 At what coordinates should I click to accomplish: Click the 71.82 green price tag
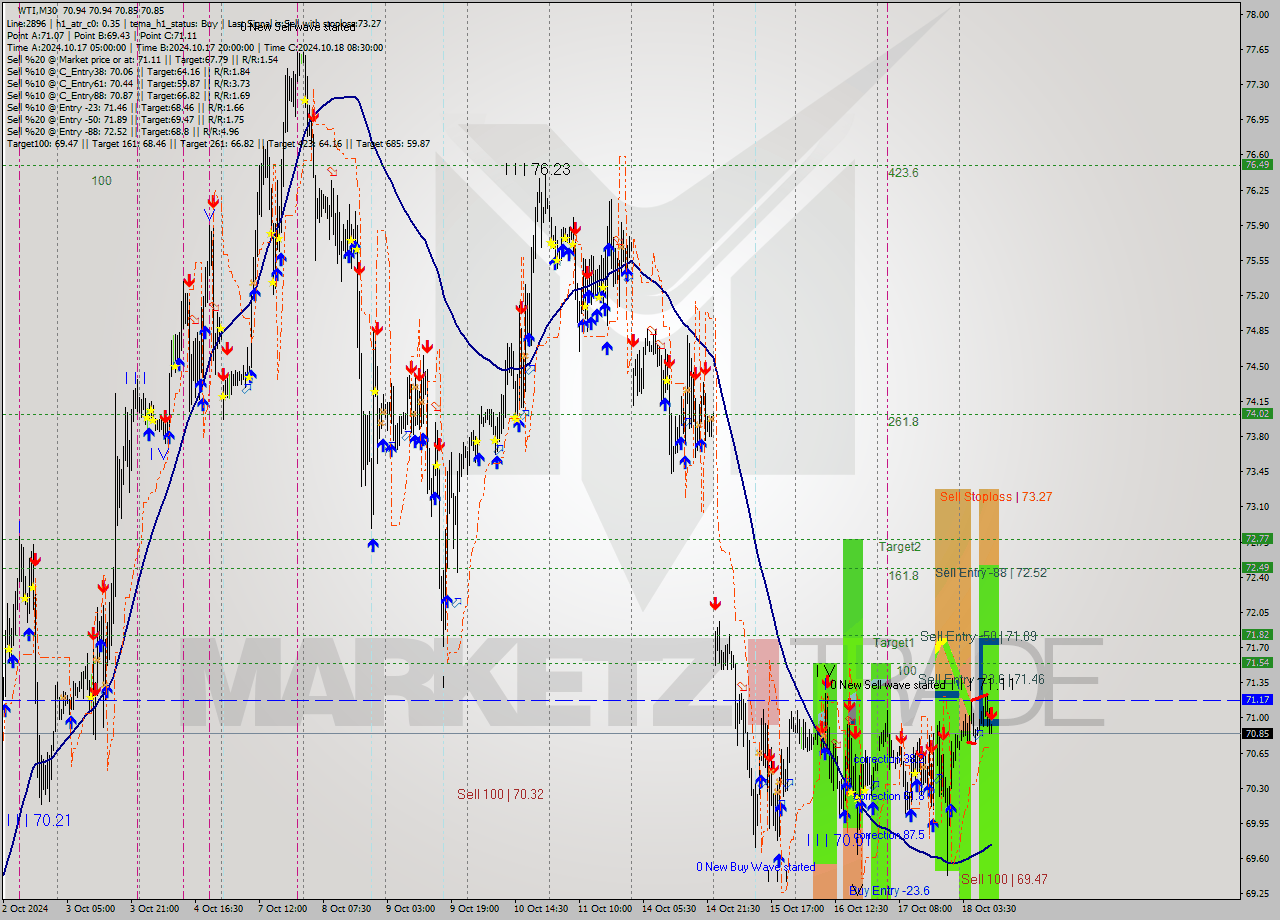(x=1257, y=635)
